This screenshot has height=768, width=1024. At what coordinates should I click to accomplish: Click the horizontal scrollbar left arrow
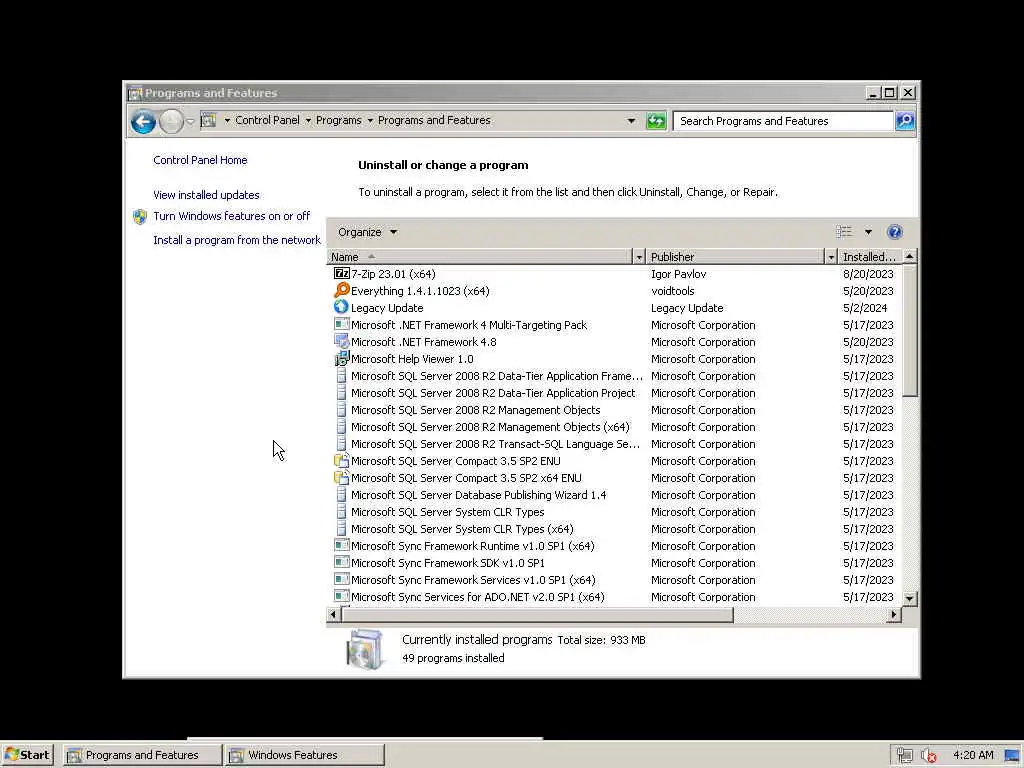tap(333, 615)
